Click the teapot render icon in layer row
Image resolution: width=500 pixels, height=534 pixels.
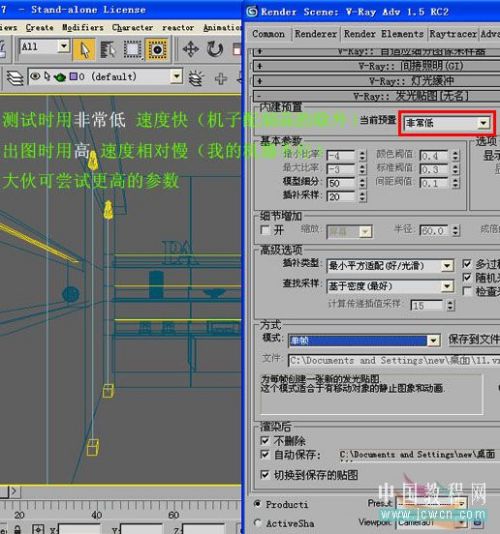pyautogui.click(x=60, y=77)
